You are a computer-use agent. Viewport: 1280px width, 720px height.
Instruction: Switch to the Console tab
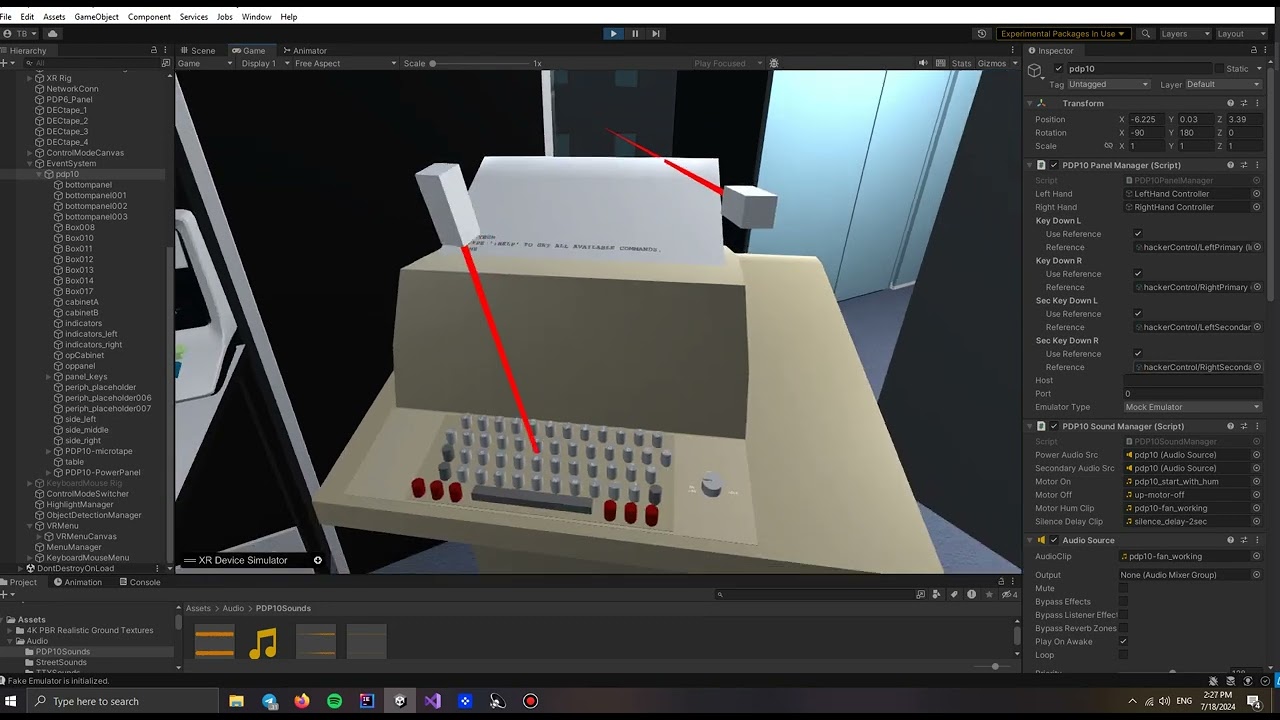coord(139,582)
